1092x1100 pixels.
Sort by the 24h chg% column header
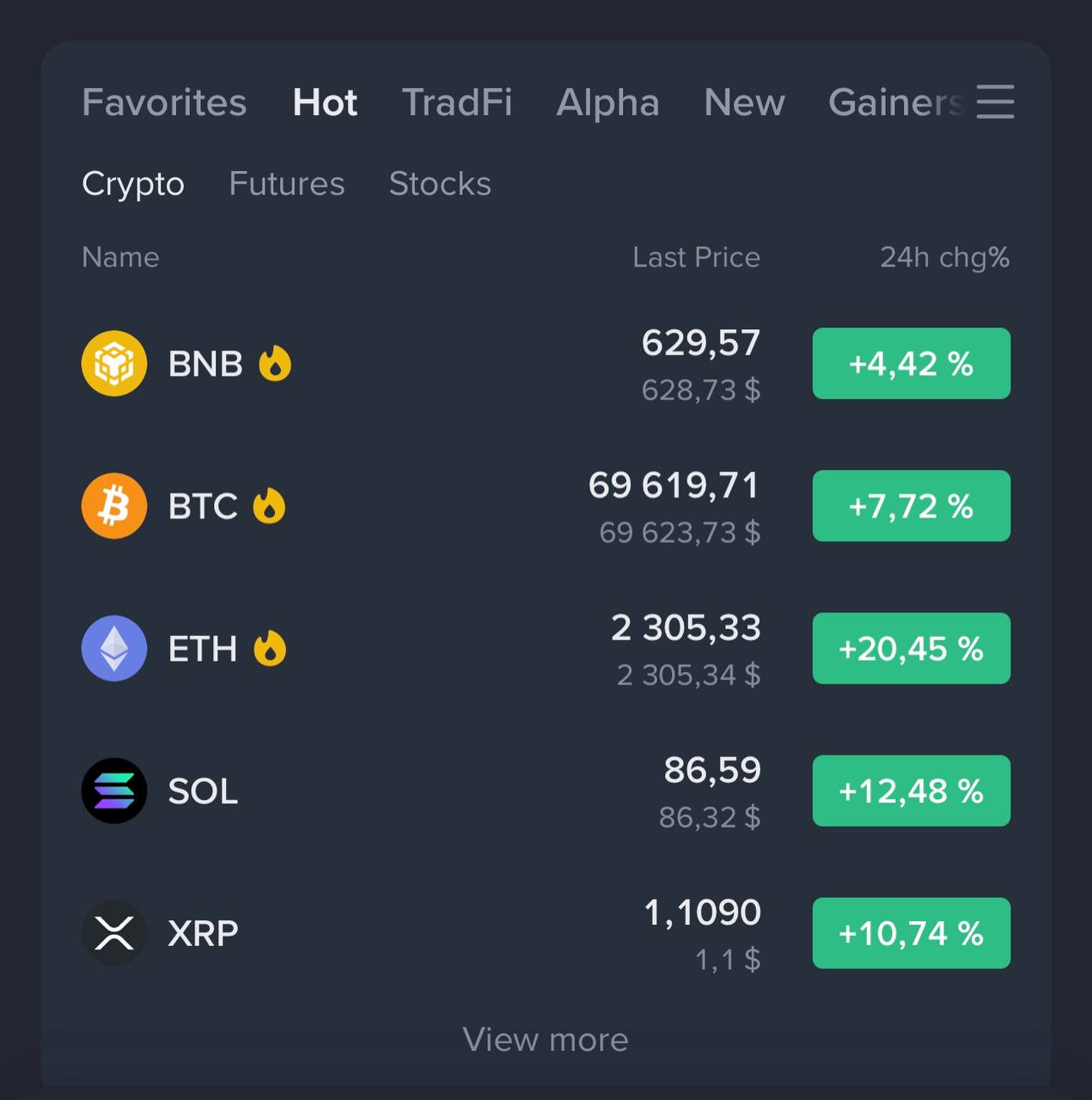click(945, 257)
